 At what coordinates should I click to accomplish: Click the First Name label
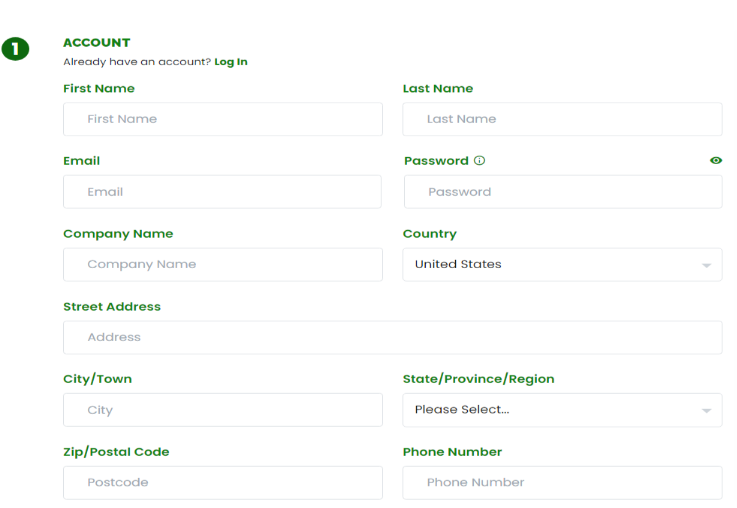(x=99, y=88)
